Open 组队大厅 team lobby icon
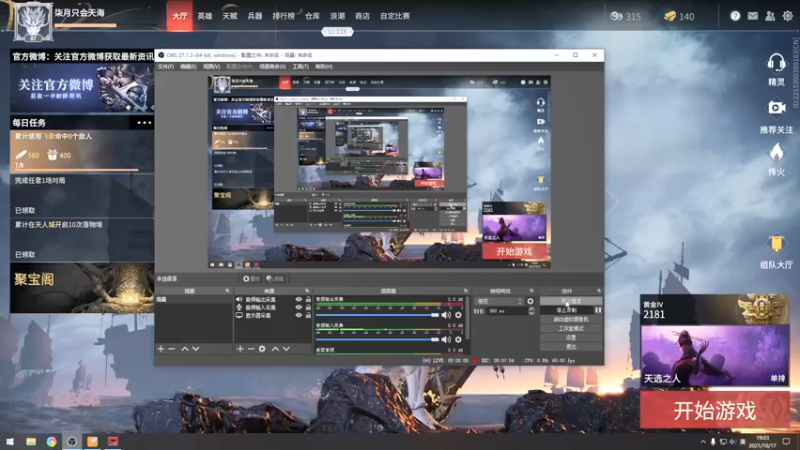 coord(776,244)
